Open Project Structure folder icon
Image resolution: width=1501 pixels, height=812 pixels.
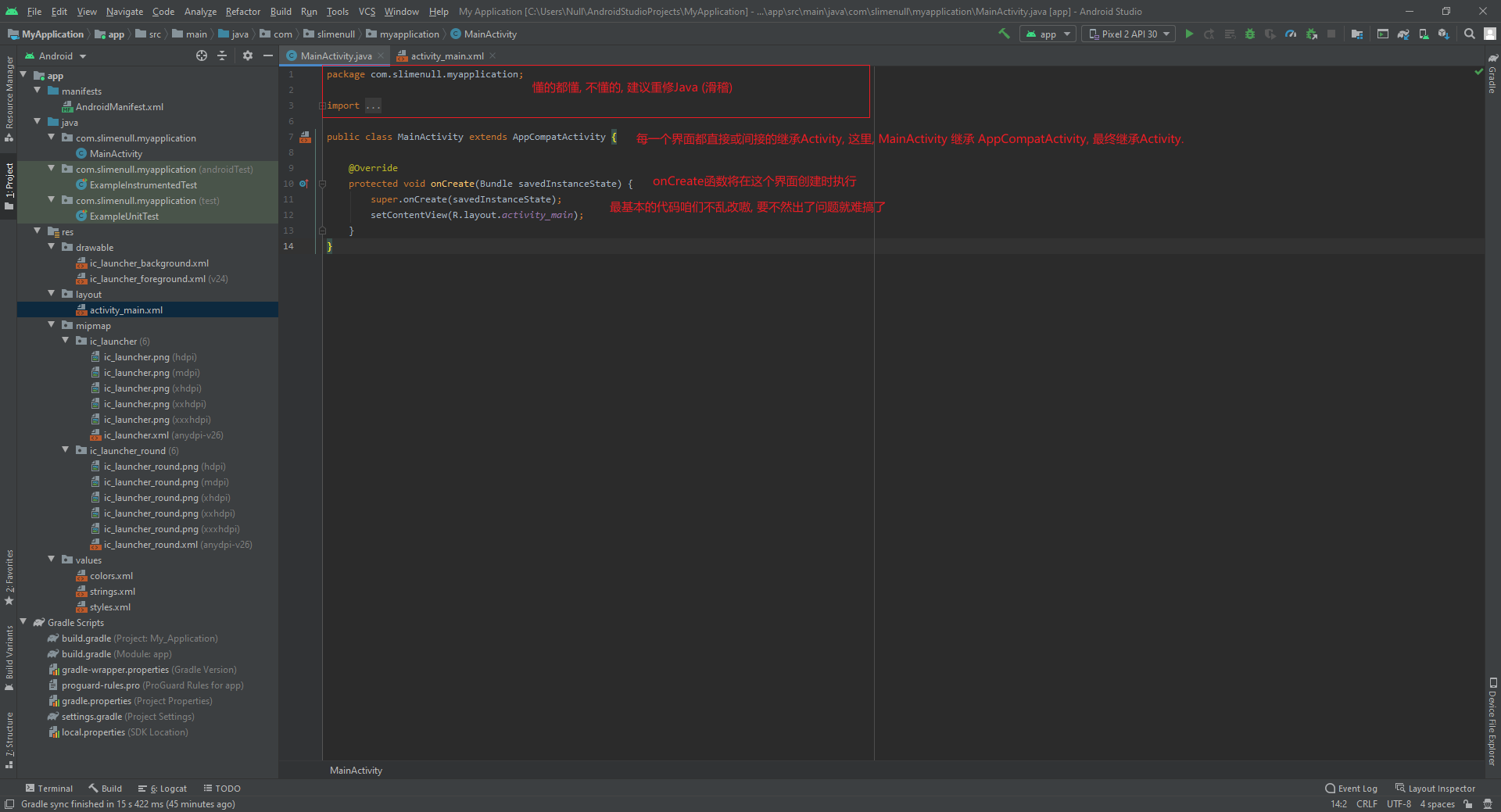[x=1357, y=34]
